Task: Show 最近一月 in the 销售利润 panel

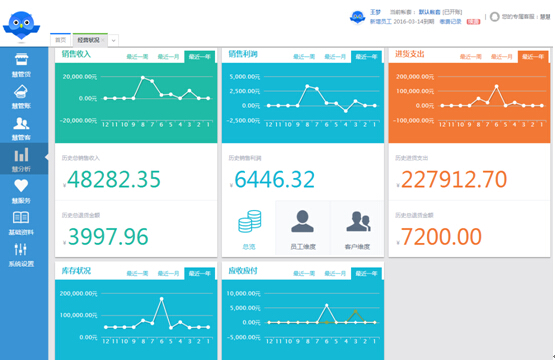Action: pos(335,57)
